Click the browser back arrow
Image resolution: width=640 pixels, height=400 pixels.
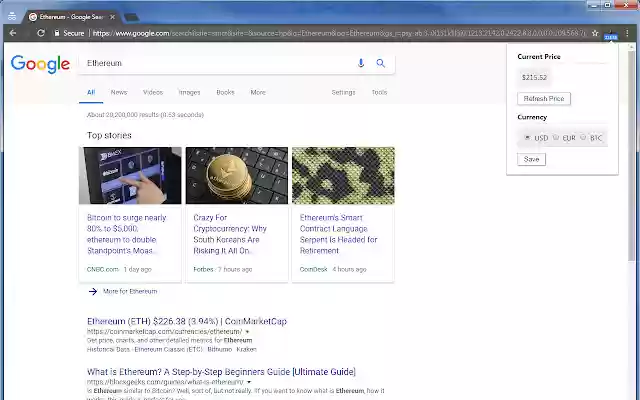[13, 33]
